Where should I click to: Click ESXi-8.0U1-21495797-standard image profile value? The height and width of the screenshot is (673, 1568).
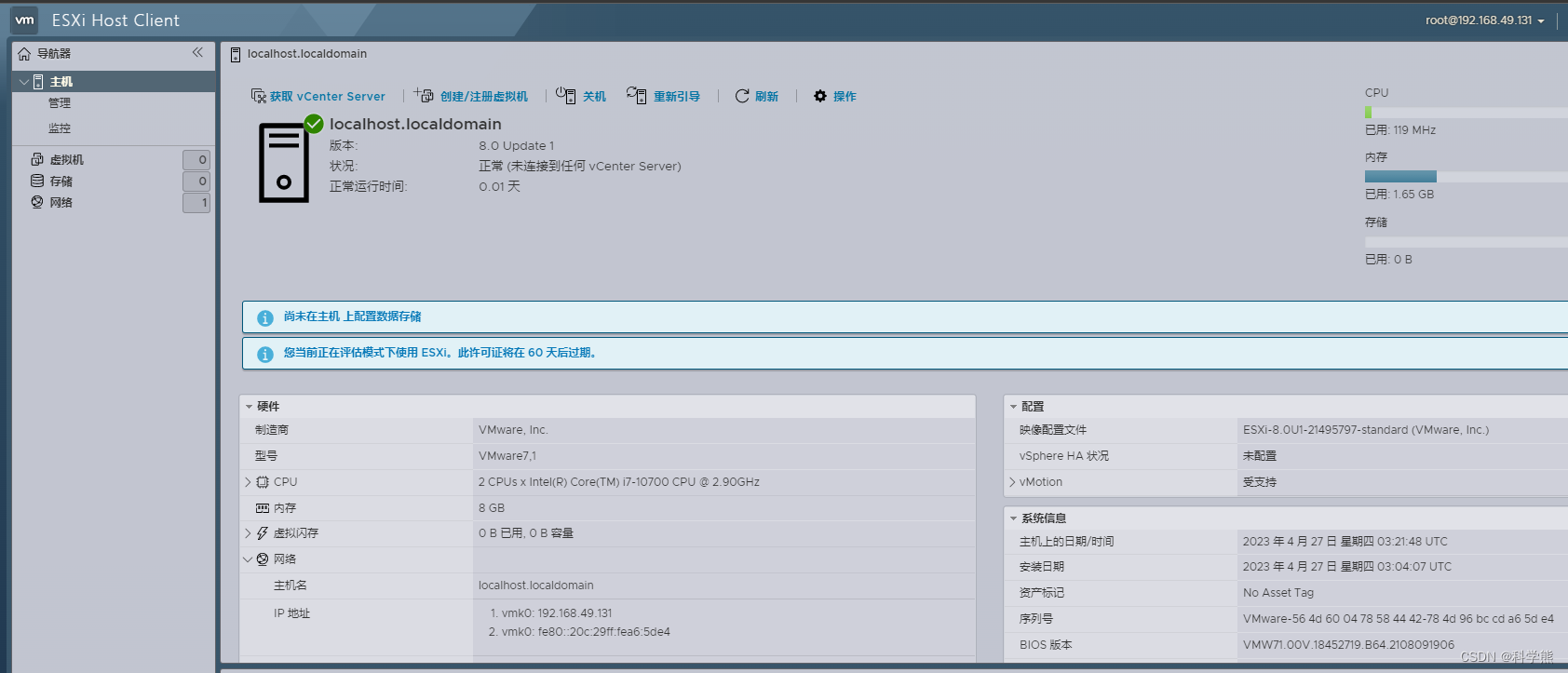1366,430
